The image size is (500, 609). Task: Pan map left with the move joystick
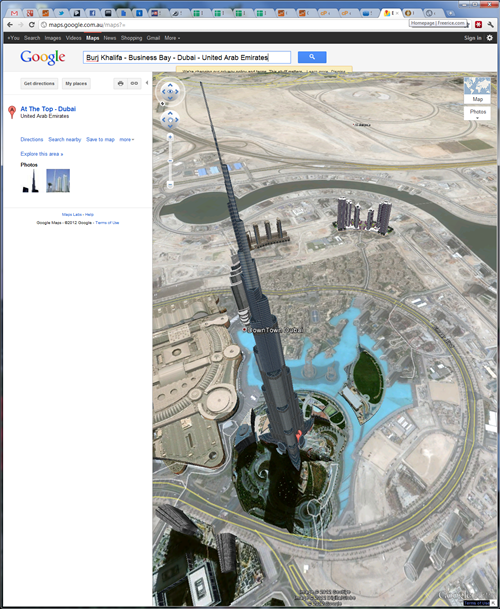point(164,120)
